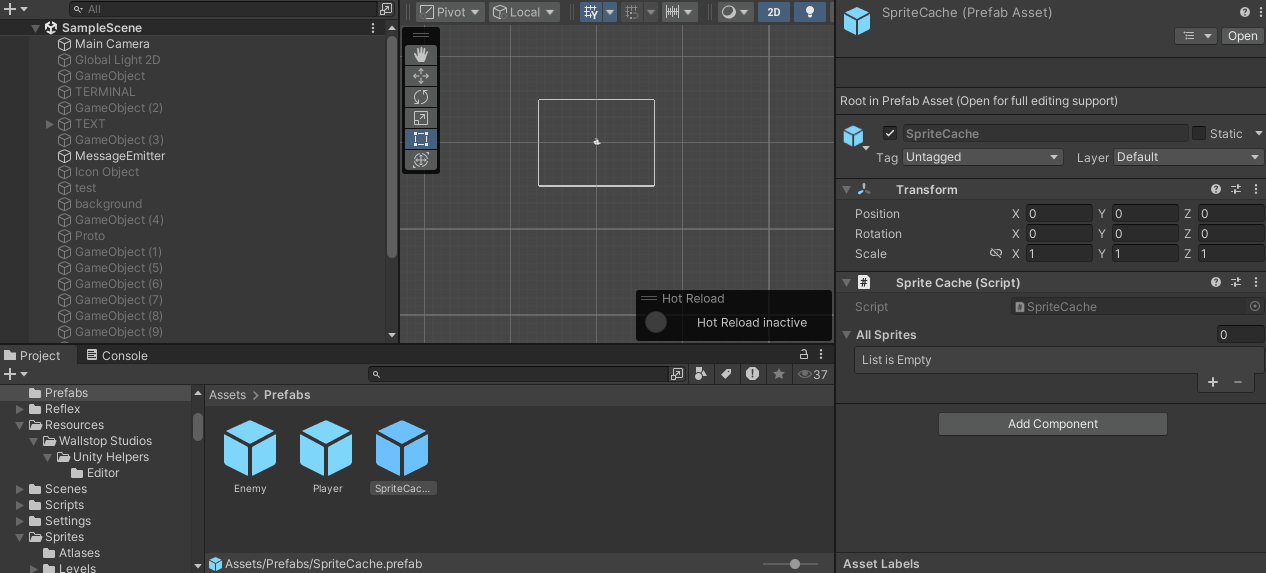Select the Hand view tool
The height and width of the screenshot is (573, 1266).
[421, 55]
